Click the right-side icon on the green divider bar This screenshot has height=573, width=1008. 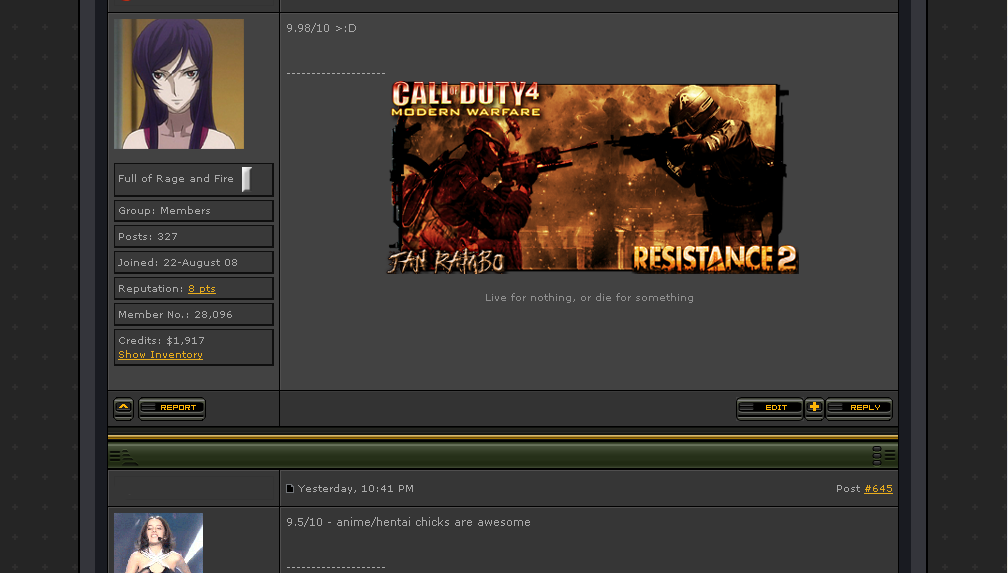click(883, 455)
